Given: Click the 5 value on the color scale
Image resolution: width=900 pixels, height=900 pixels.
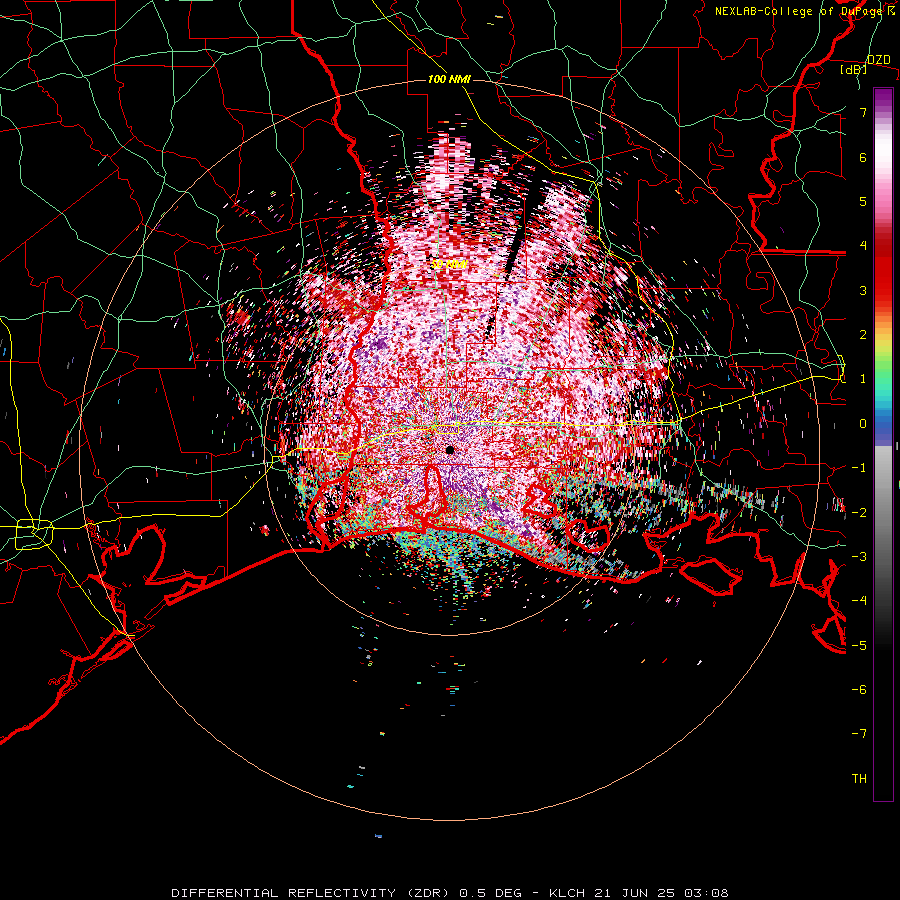Looking at the screenshot, I should pos(863,201).
